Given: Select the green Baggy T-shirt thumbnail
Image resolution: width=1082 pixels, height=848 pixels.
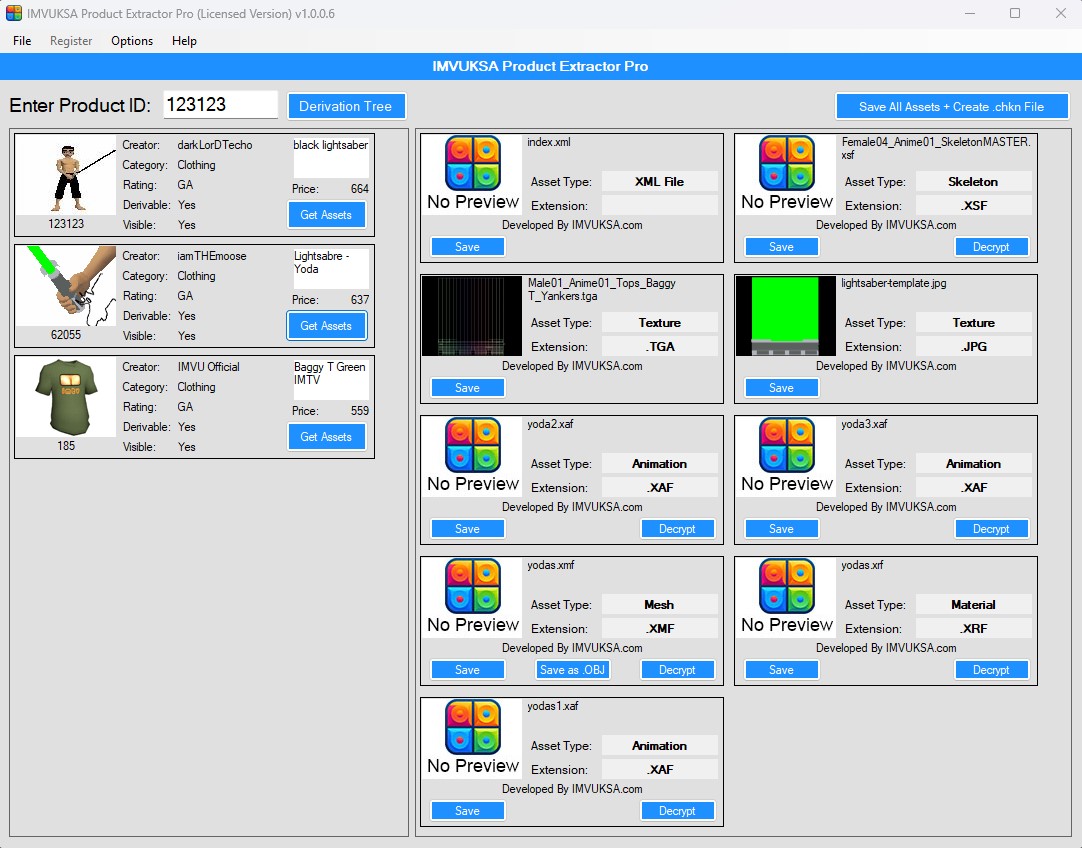Looking at the screenshot, I should click(x=66, y=397).
